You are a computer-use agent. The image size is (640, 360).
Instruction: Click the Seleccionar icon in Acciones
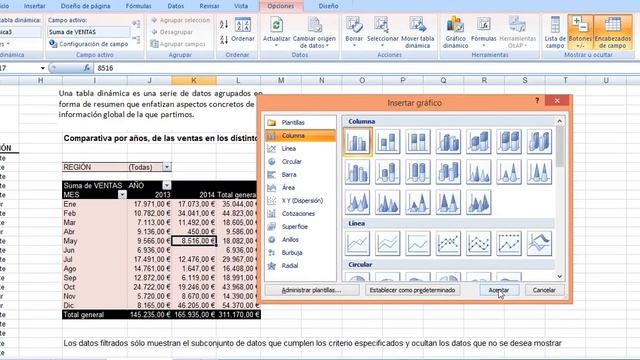click(x=382, y=25)
